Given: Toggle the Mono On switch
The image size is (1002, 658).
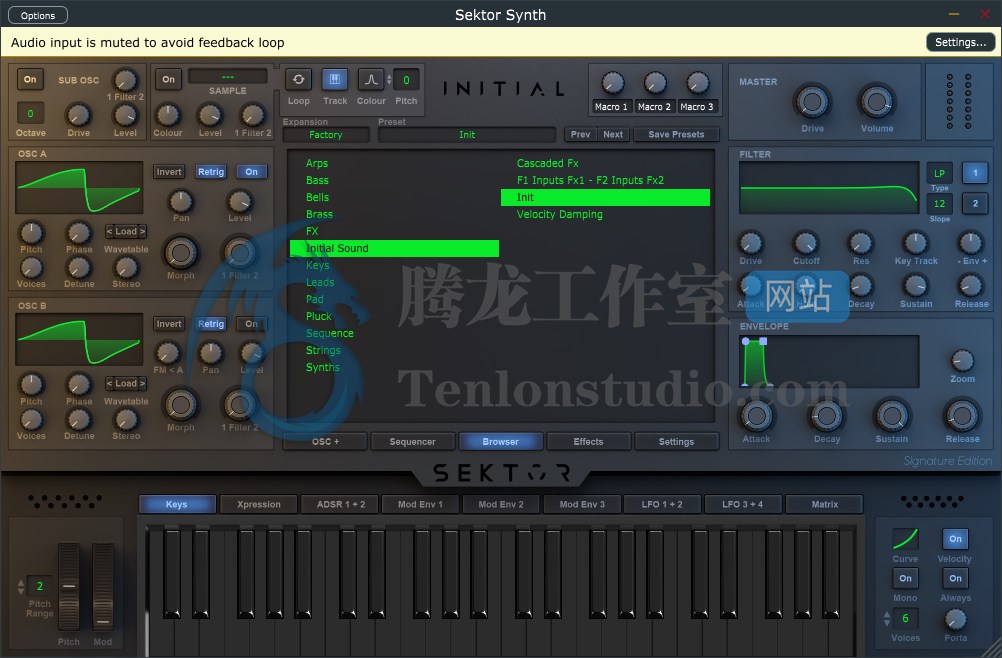Looking at the screenshot, I should [906, 578].
